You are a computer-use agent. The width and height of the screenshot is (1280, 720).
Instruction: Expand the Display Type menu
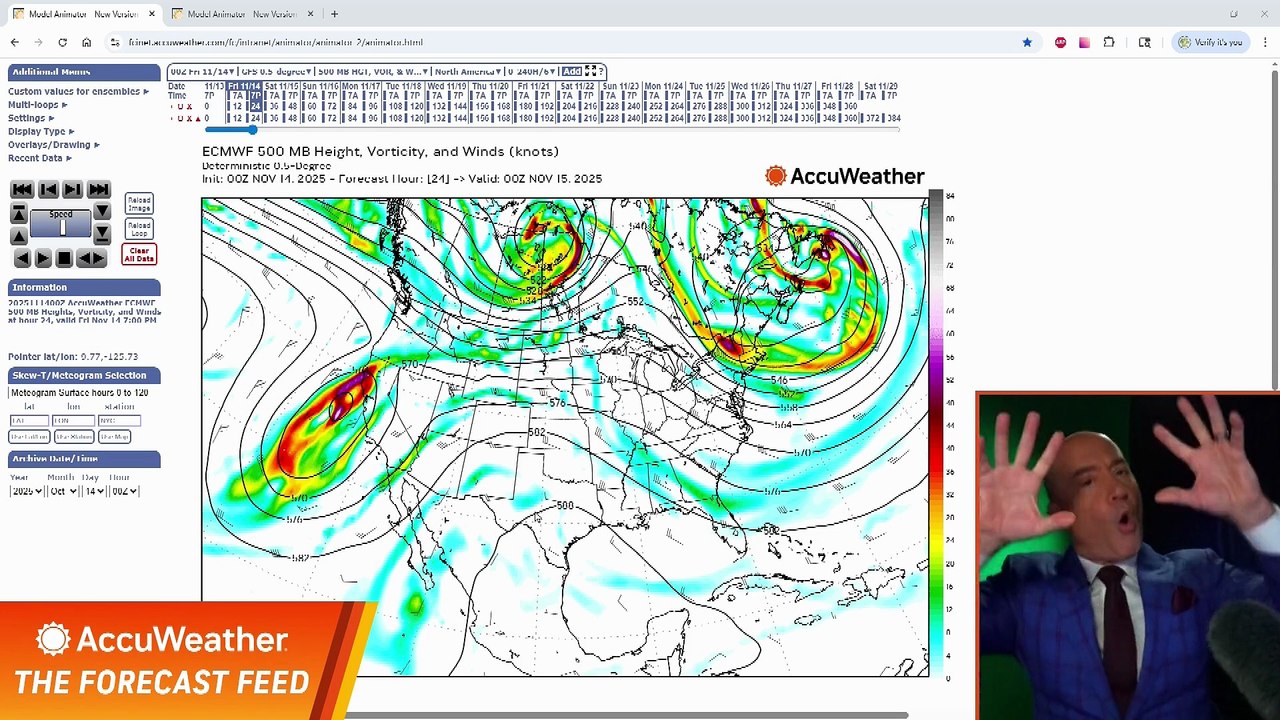[x=41, y=131]
